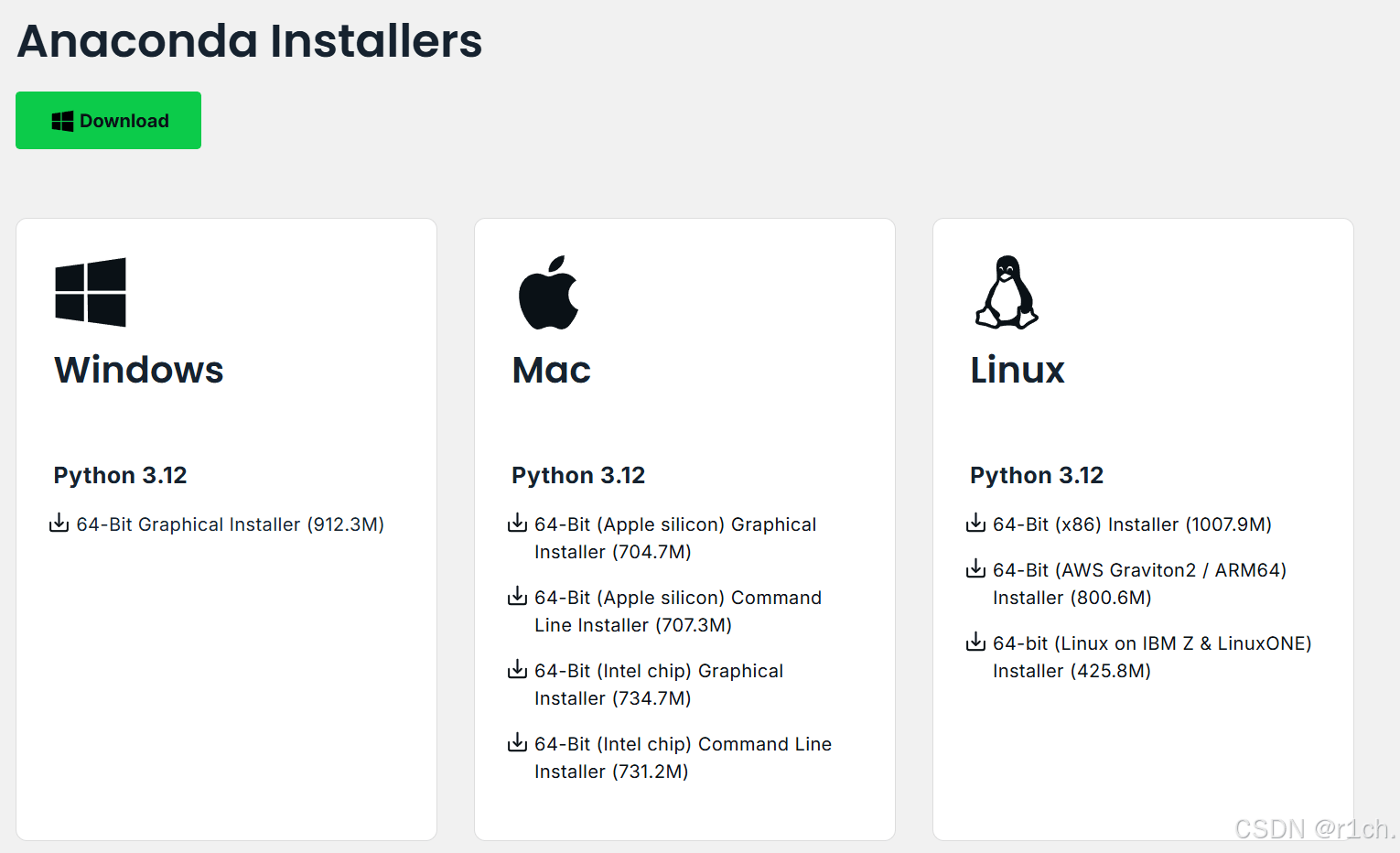Open Linux 64-Bit (x86) Installer link
1400x853 pixels.
(1132, 524)
